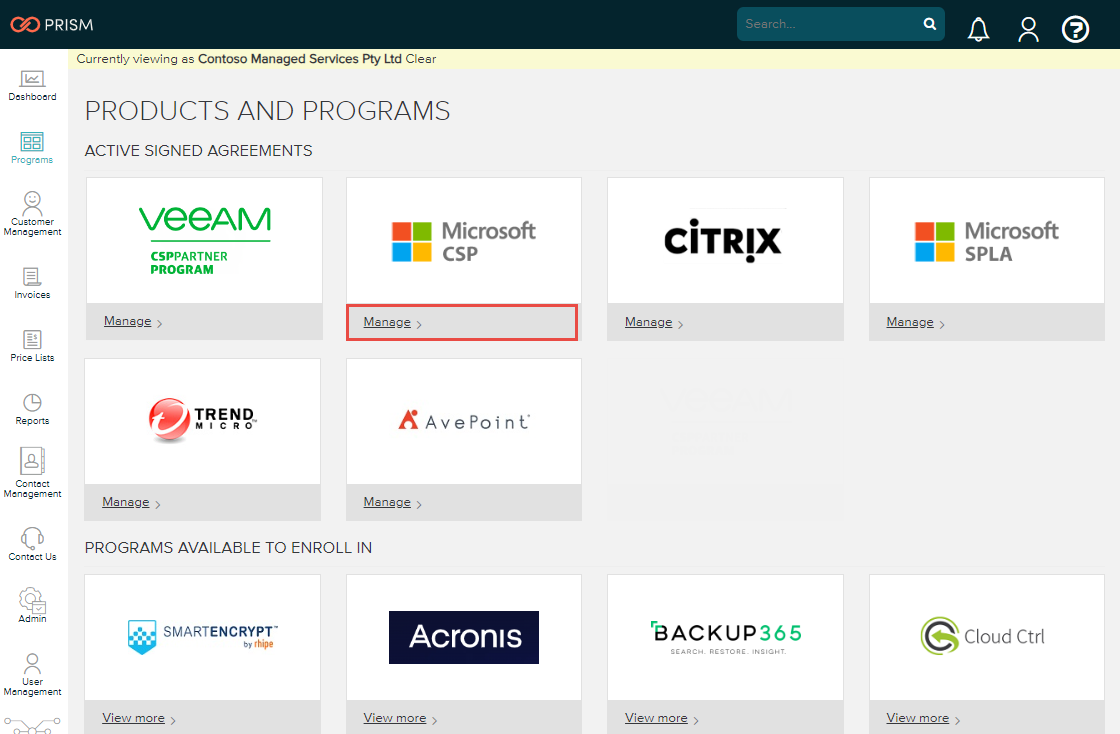Open notifications via the bell icon
Image resolution: width=1120 pixels, height=734 pixels.
point(978,29)
